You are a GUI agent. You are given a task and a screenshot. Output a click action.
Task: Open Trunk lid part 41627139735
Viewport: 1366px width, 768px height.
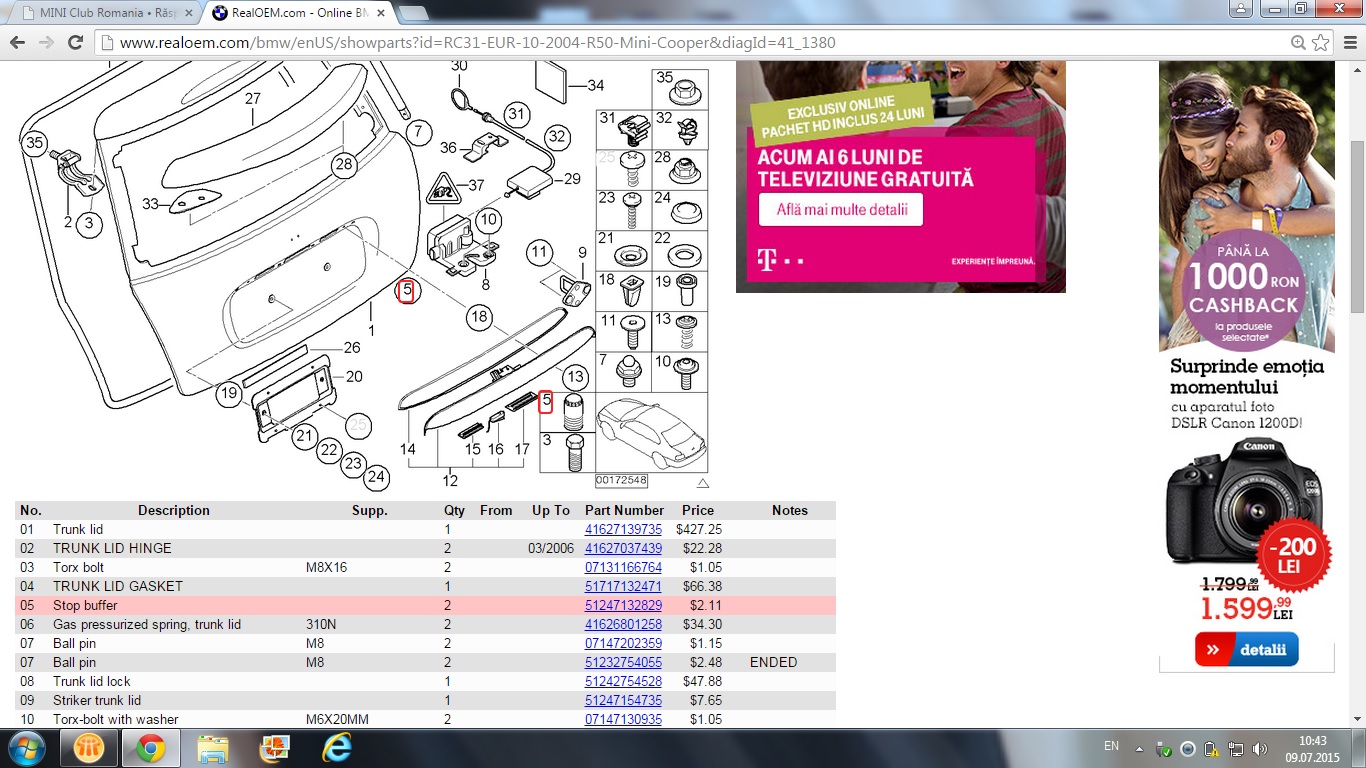point(623,529)
